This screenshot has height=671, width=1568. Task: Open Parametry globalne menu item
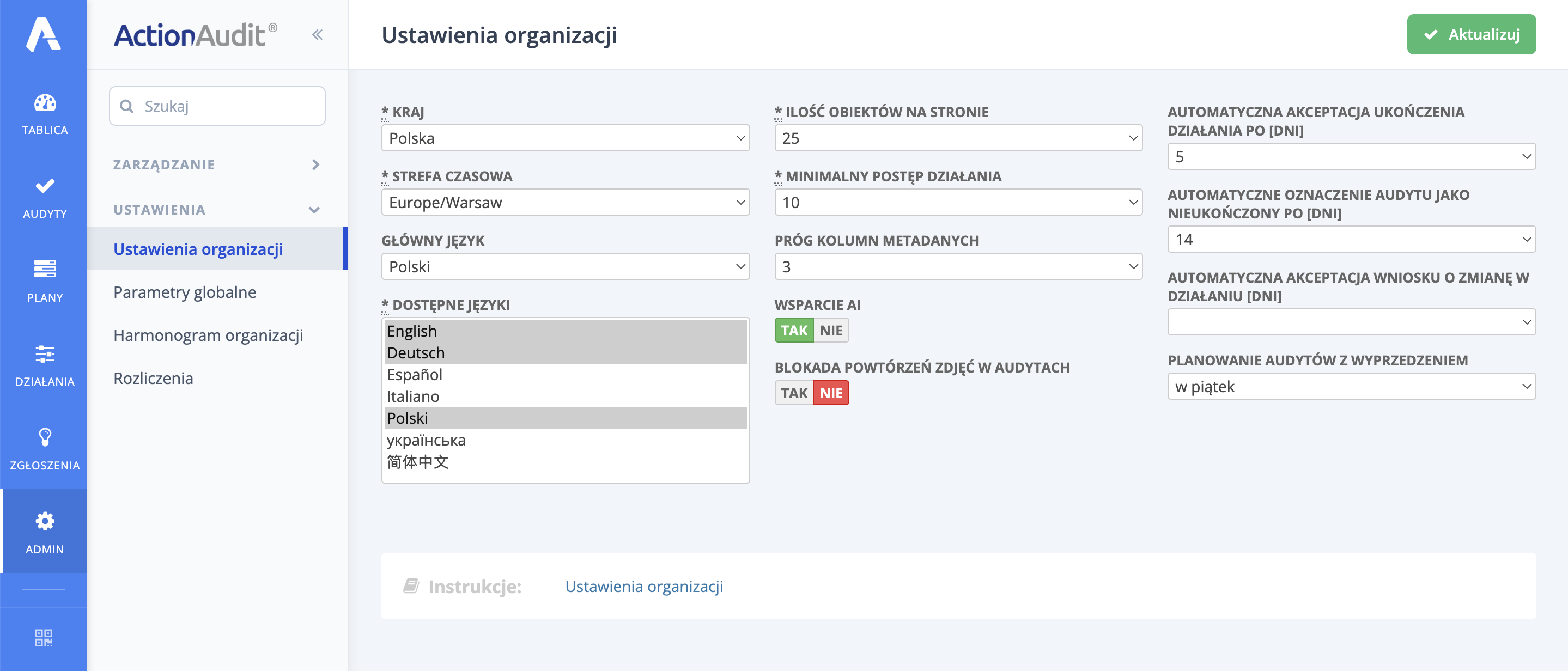[185, 292]
